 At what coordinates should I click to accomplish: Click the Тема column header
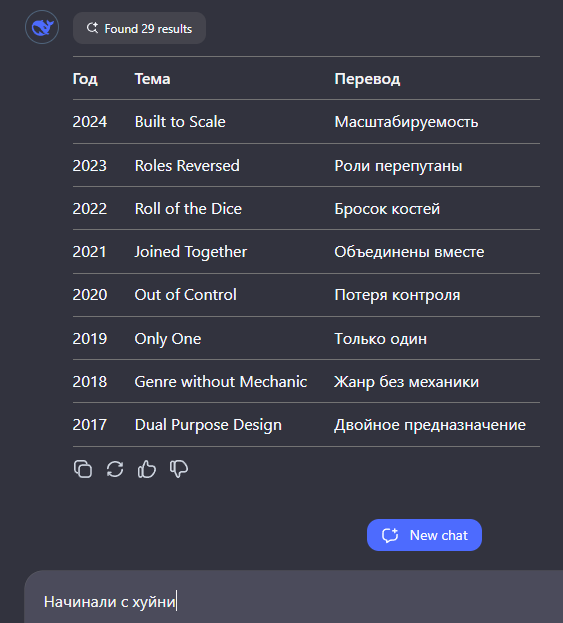point(152,79)
